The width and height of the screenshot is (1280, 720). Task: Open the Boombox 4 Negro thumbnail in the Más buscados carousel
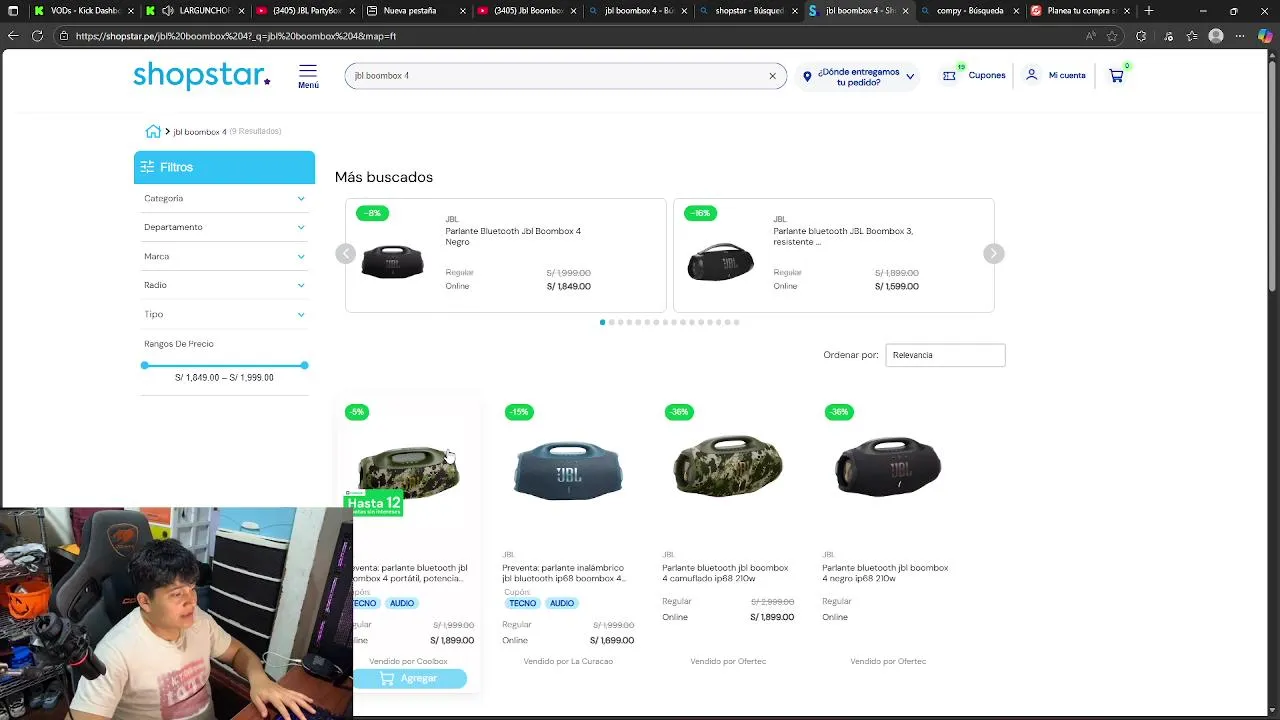pos(392,262)
